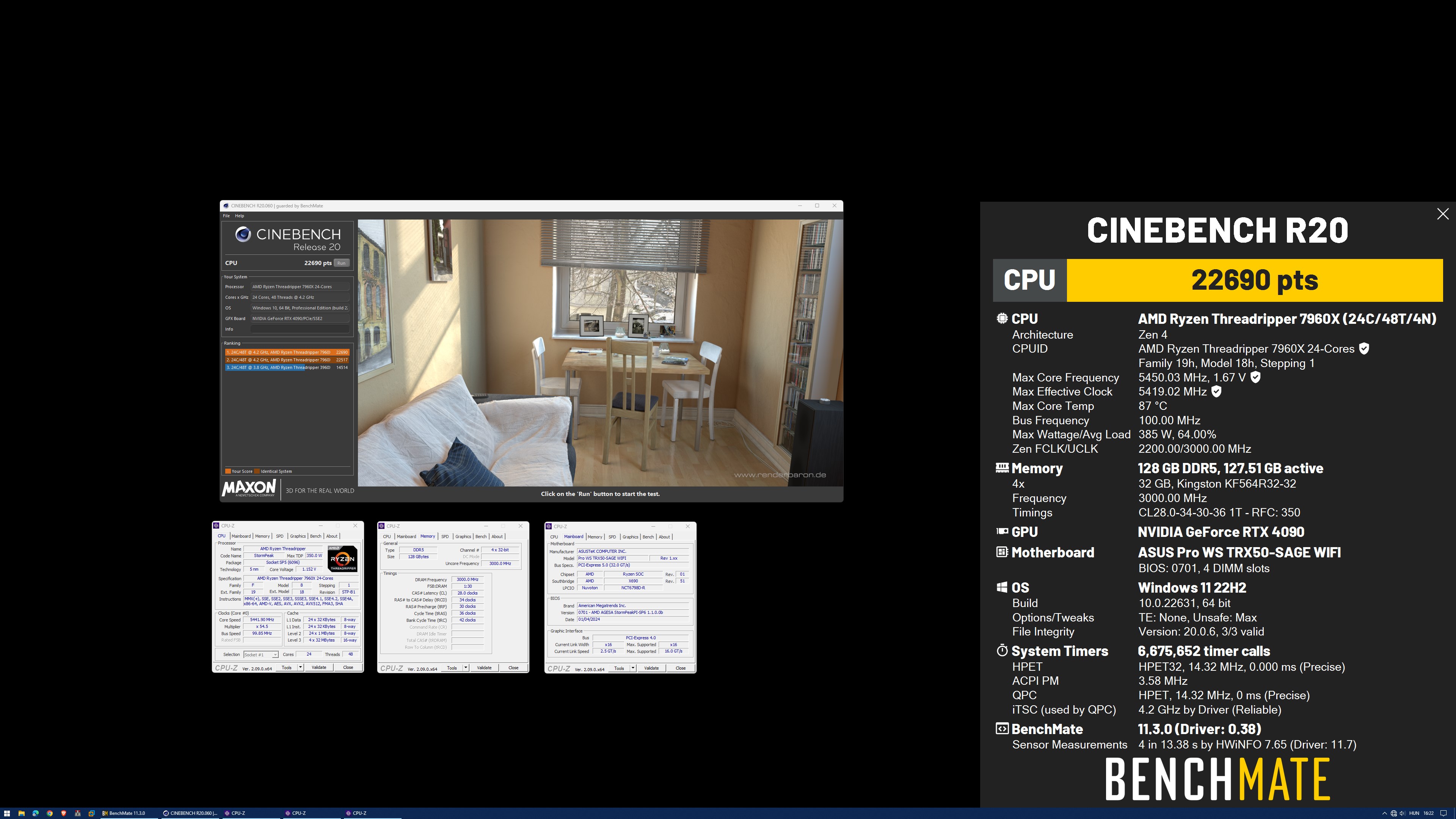Click the title icon of CPU-Z Memory window
Viewport: 1456px width, 819px height.
pos(381,526)
